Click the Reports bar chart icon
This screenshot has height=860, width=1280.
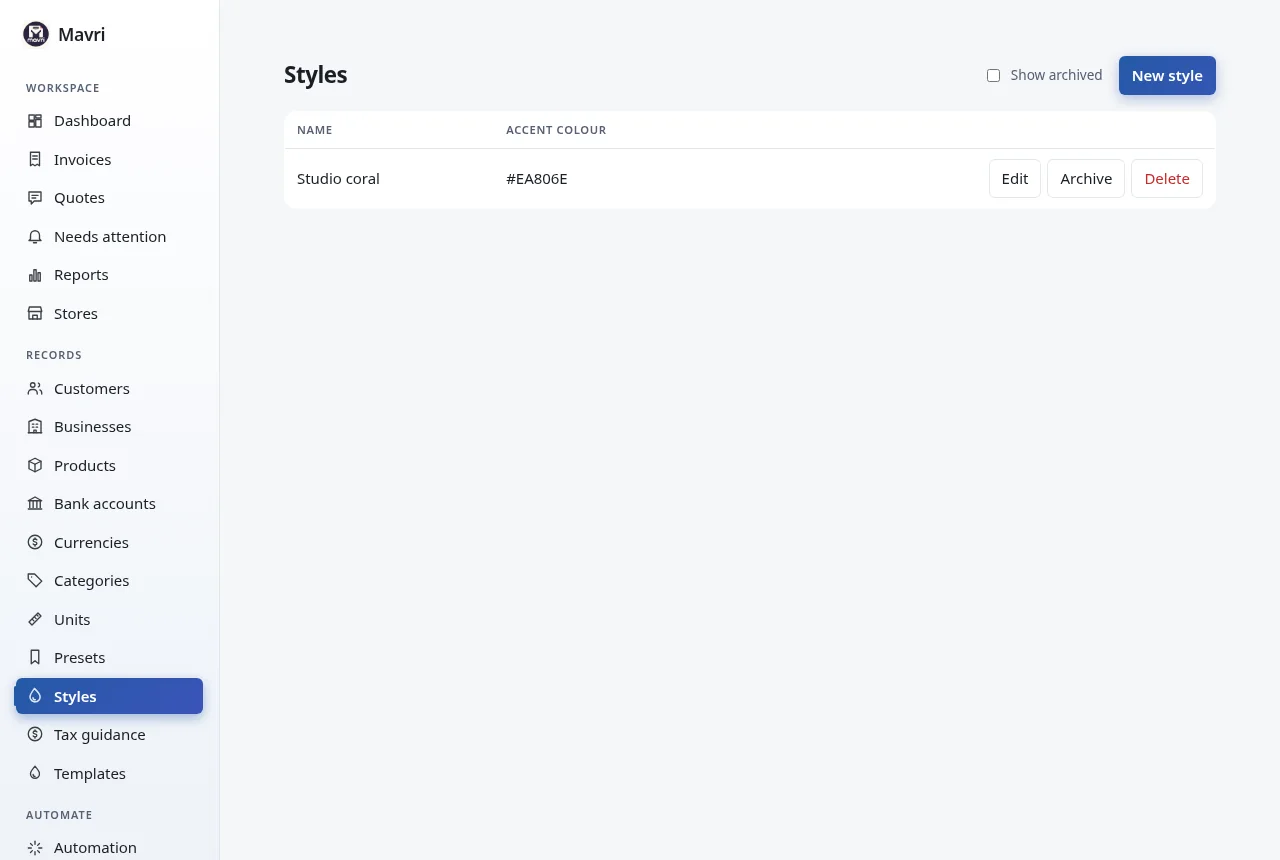35,275
